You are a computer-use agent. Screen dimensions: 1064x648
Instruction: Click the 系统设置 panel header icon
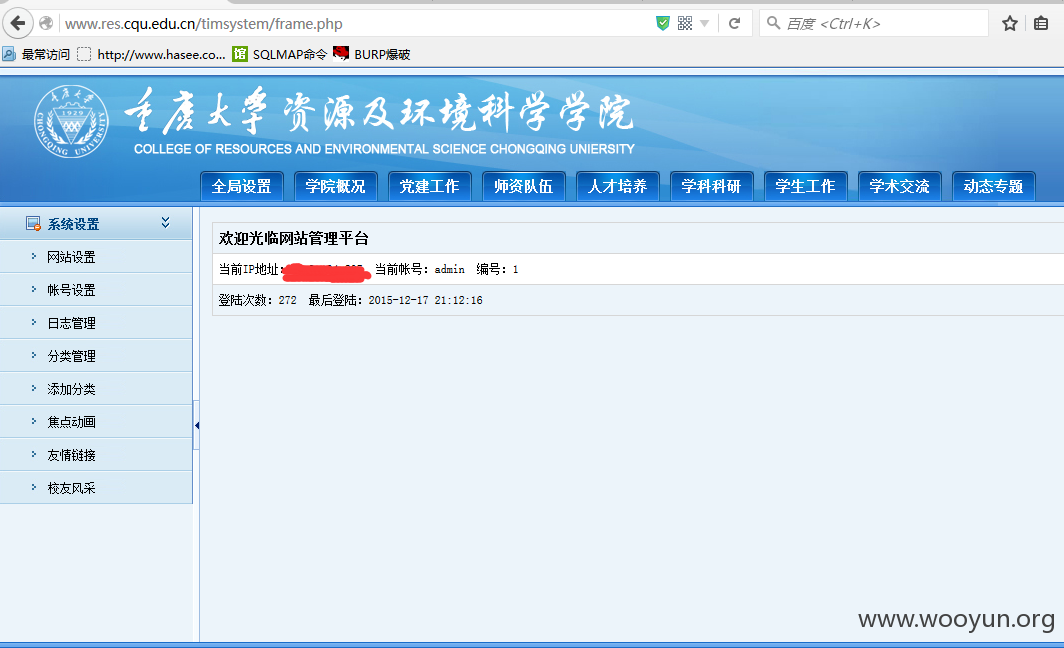[33, 223]
